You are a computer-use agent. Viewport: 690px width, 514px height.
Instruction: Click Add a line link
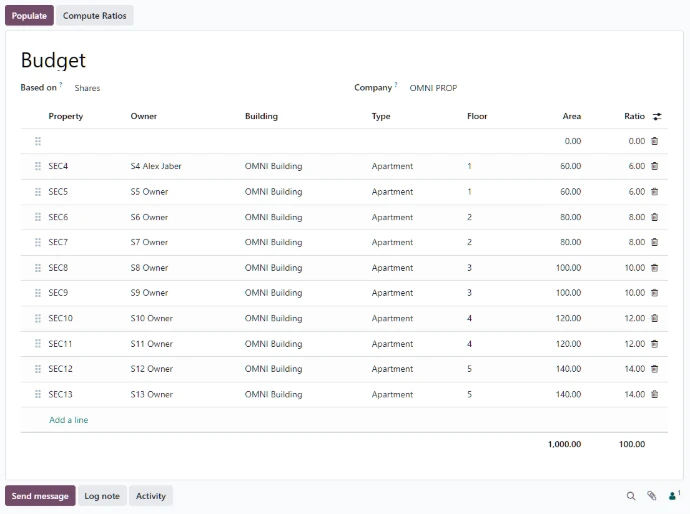tap(69, 421)
